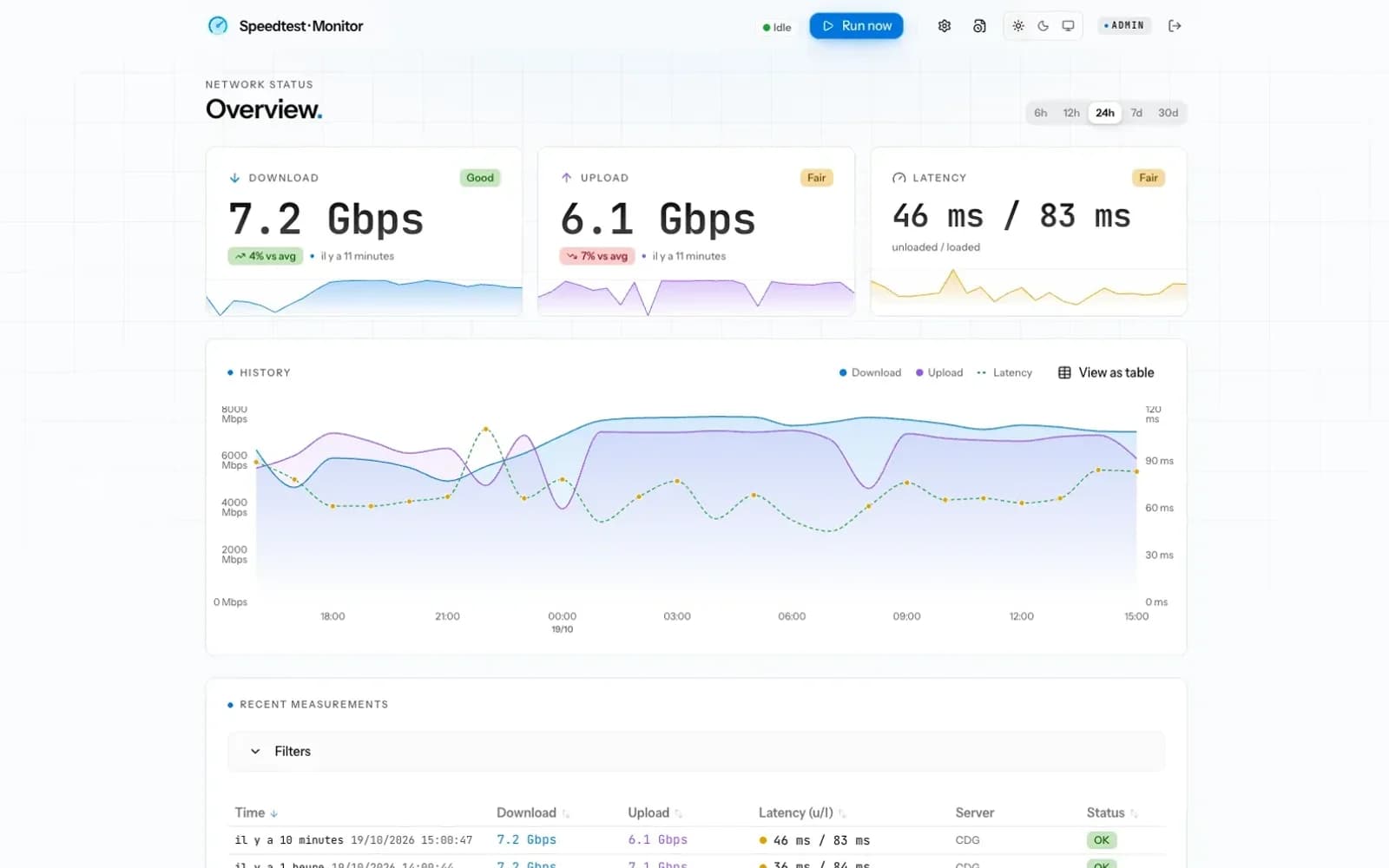Select the 24h time range
Viewport: 1389px width, 868px height.
1105,113
